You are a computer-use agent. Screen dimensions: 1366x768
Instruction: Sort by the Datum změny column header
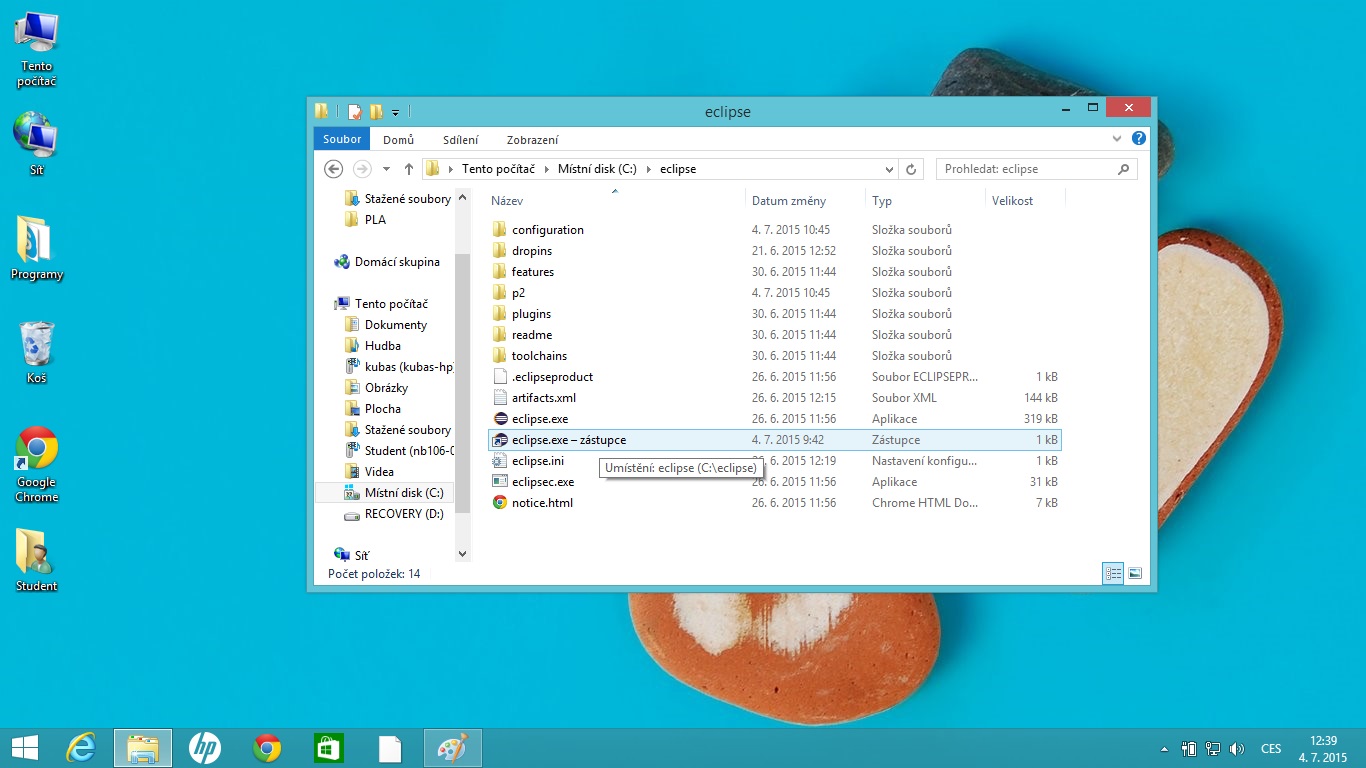click(x=788, y=201)
